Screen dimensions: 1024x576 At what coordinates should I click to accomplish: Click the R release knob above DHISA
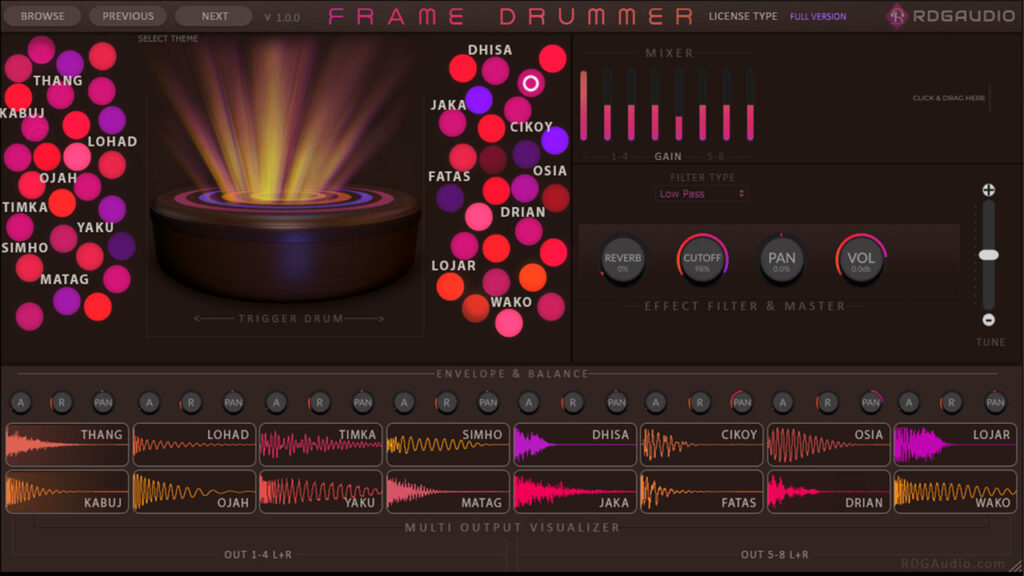[x=573, y=402]
